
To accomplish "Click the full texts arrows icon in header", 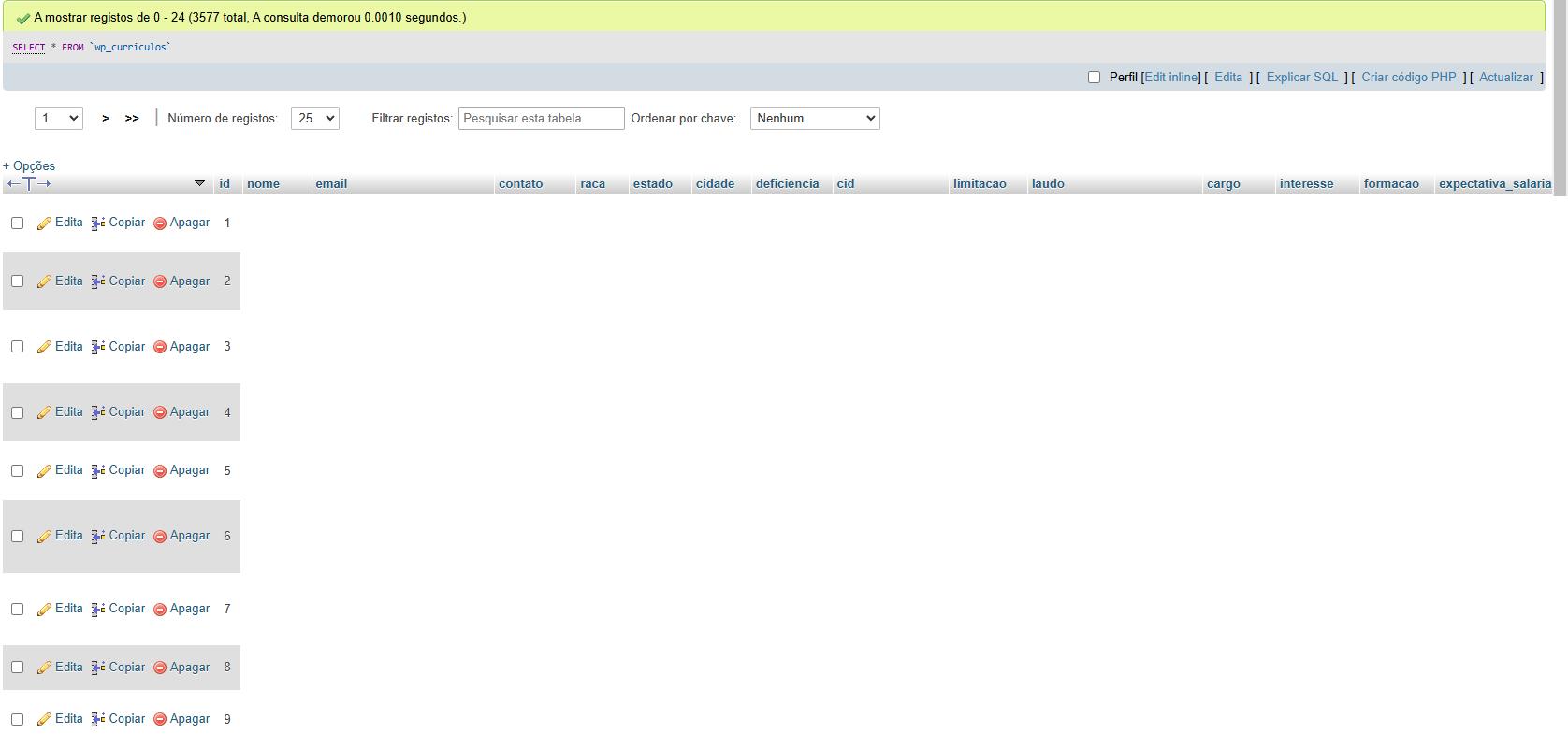I will [29, 183].
